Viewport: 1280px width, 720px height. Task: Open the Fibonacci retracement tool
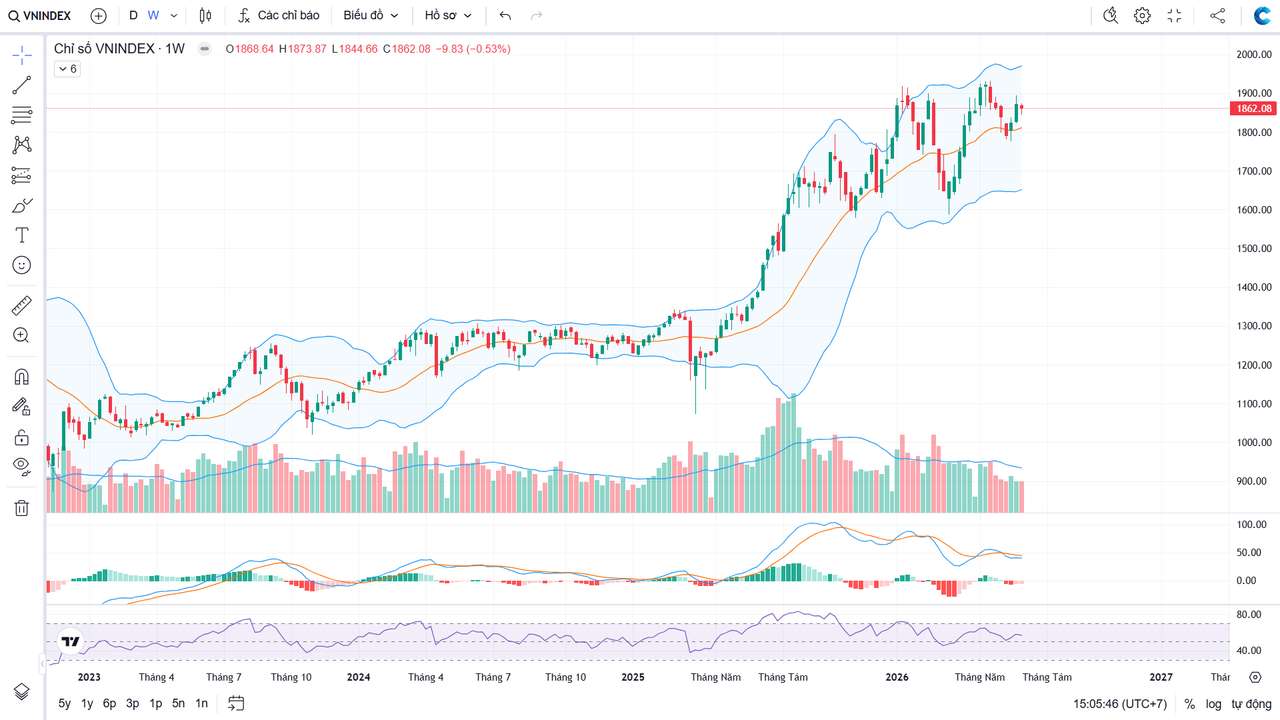pos(21,115)
